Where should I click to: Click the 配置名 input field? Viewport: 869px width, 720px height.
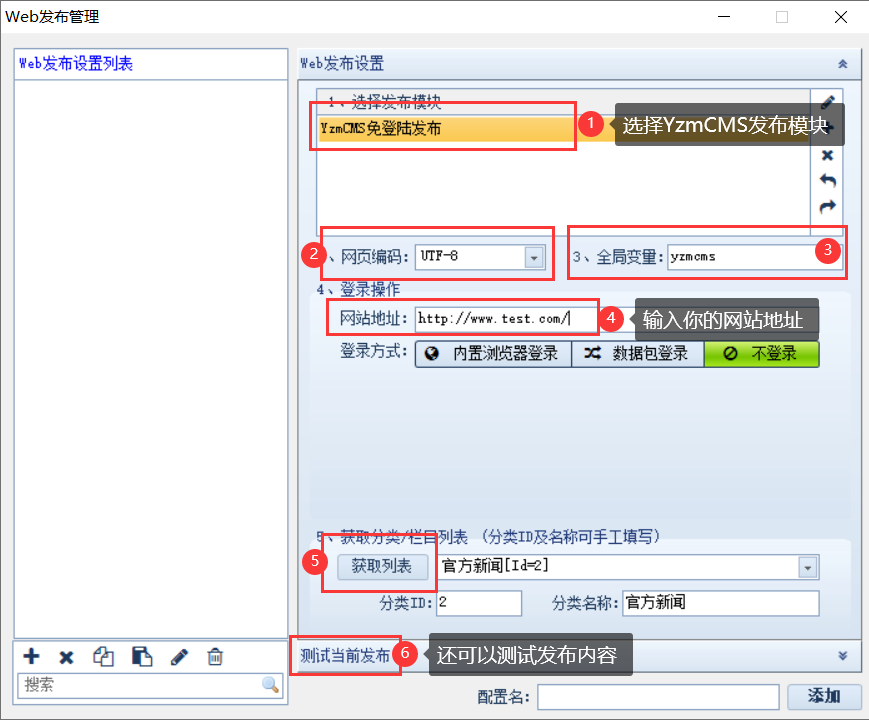[x=658, y=696]
